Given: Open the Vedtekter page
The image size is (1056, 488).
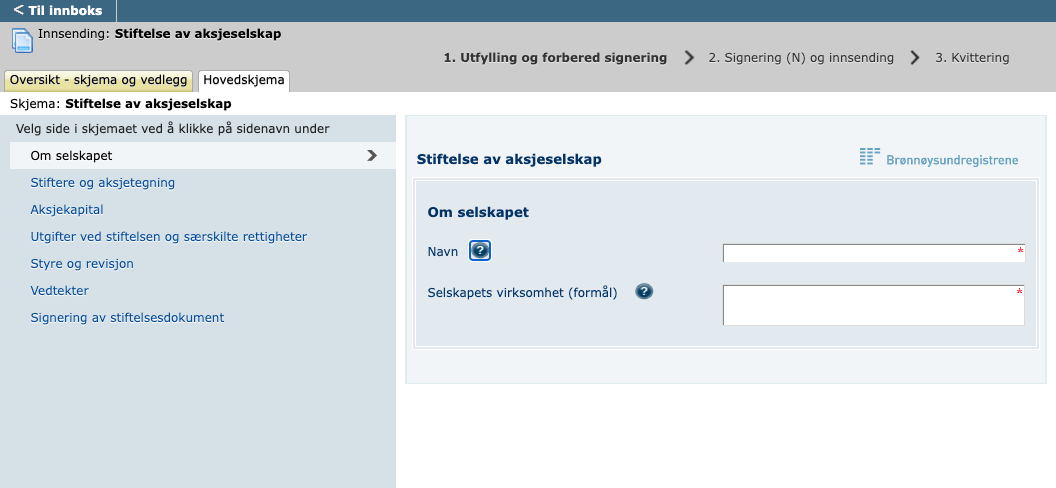Looking at the screenshot, I should click(x=60, y=291).
